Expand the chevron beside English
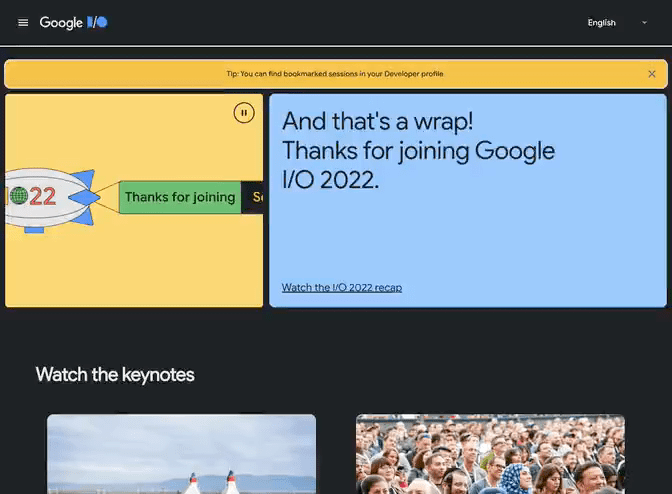The image size is (672, 494). click(x=644, y=23)
